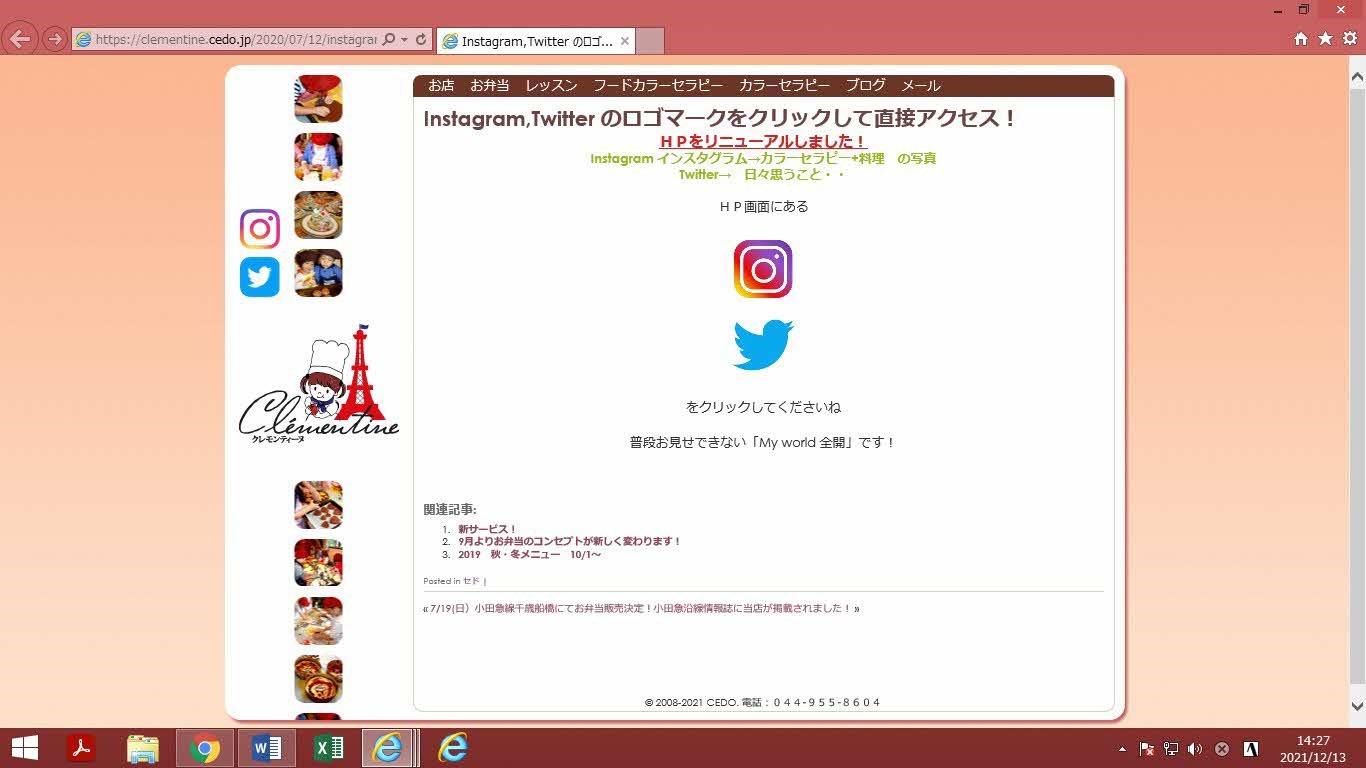Open the ブログ menu item
Image resolution: width=1366 pixels, height=768 pixels.
(x=866, y=86)
